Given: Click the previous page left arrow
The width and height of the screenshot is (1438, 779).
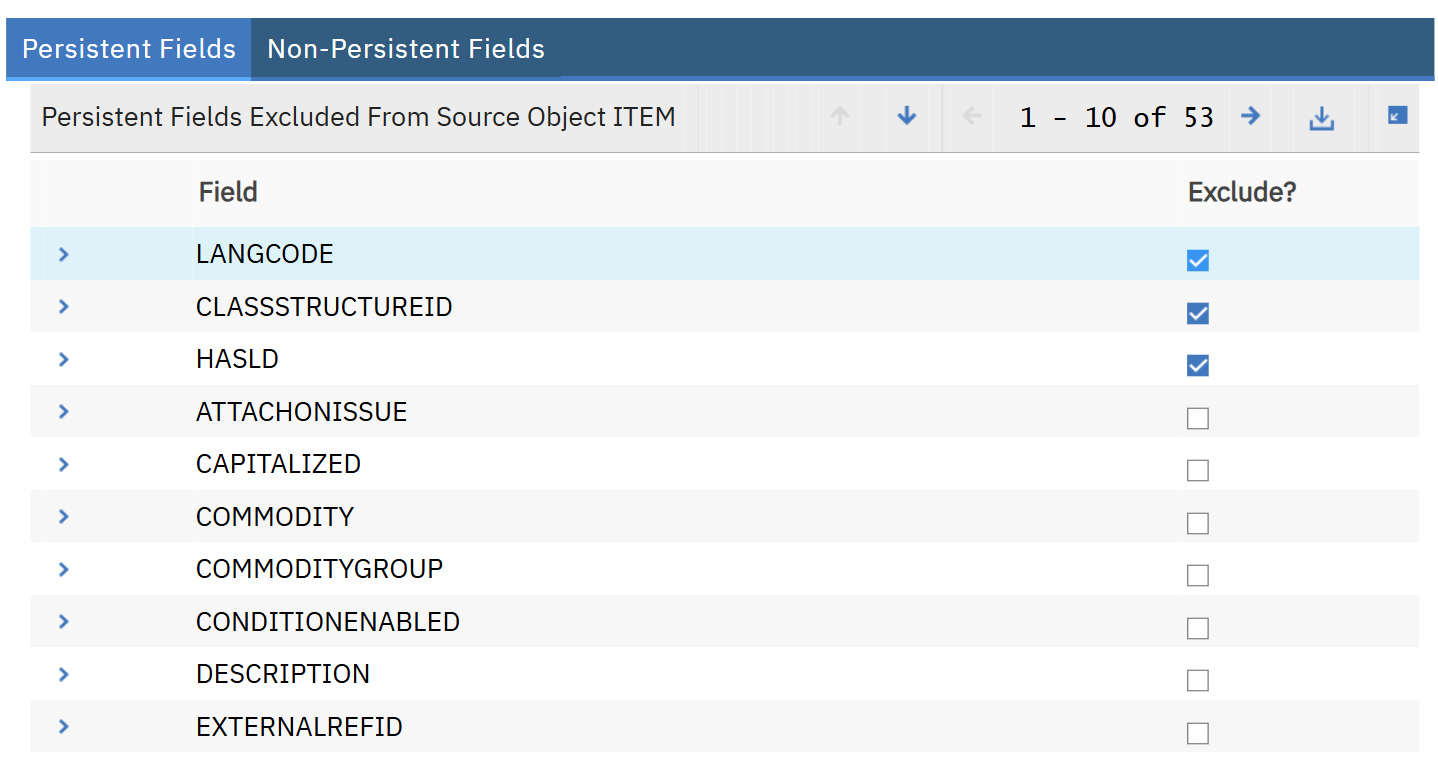Looking at the screenshot, I should [x=971, y=117].
